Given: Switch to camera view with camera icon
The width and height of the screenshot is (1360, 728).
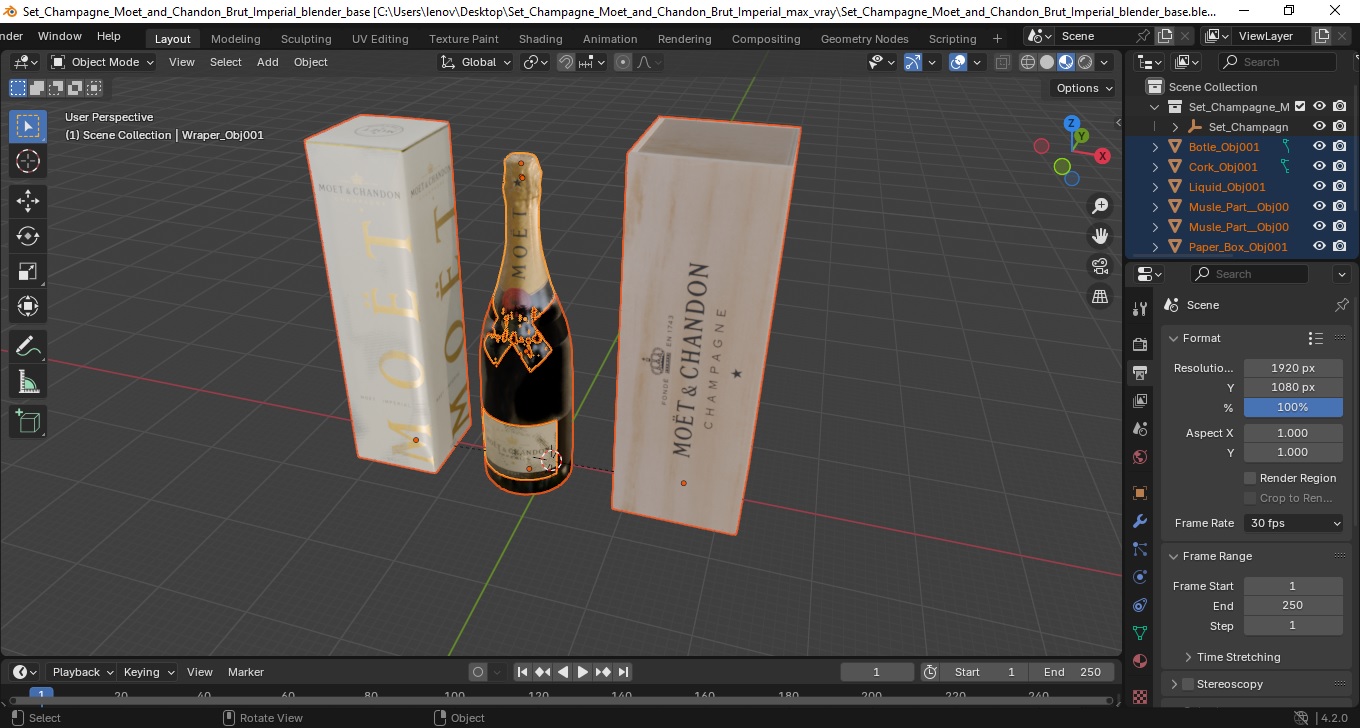Looking at the screenshot, I should (1100, 266).
